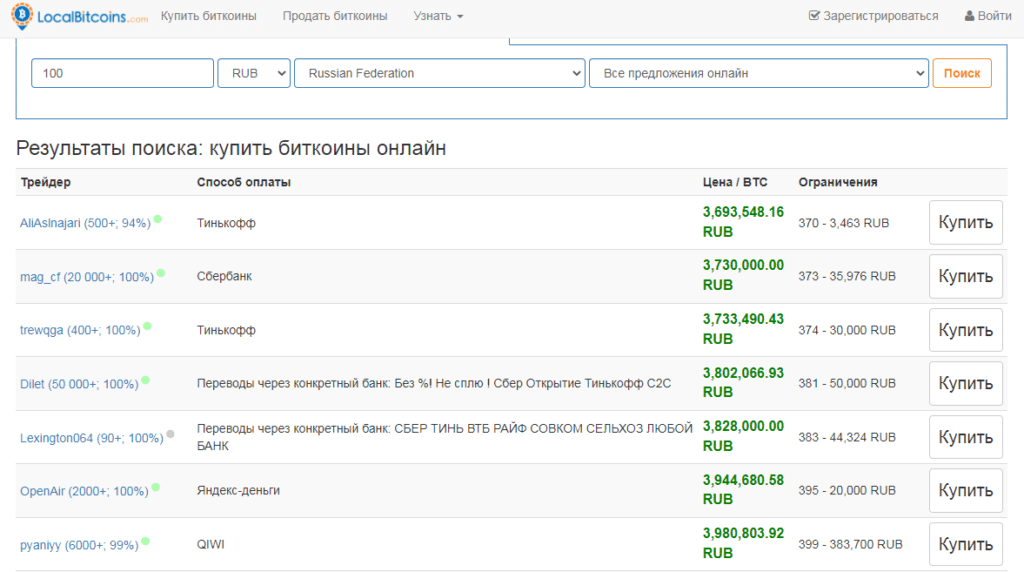
Task: Open the Зарегистрироваться registration link
Action: tap(873, 16)
